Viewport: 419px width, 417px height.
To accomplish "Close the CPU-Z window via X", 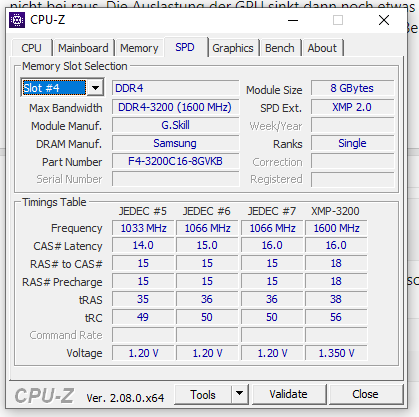I will [x=384, y=20].
